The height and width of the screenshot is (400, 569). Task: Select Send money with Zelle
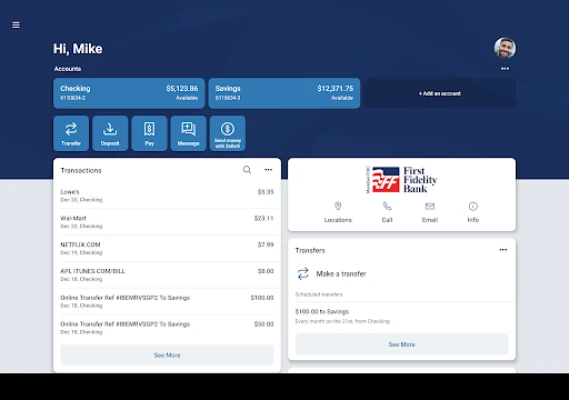[x=228, y=133]
